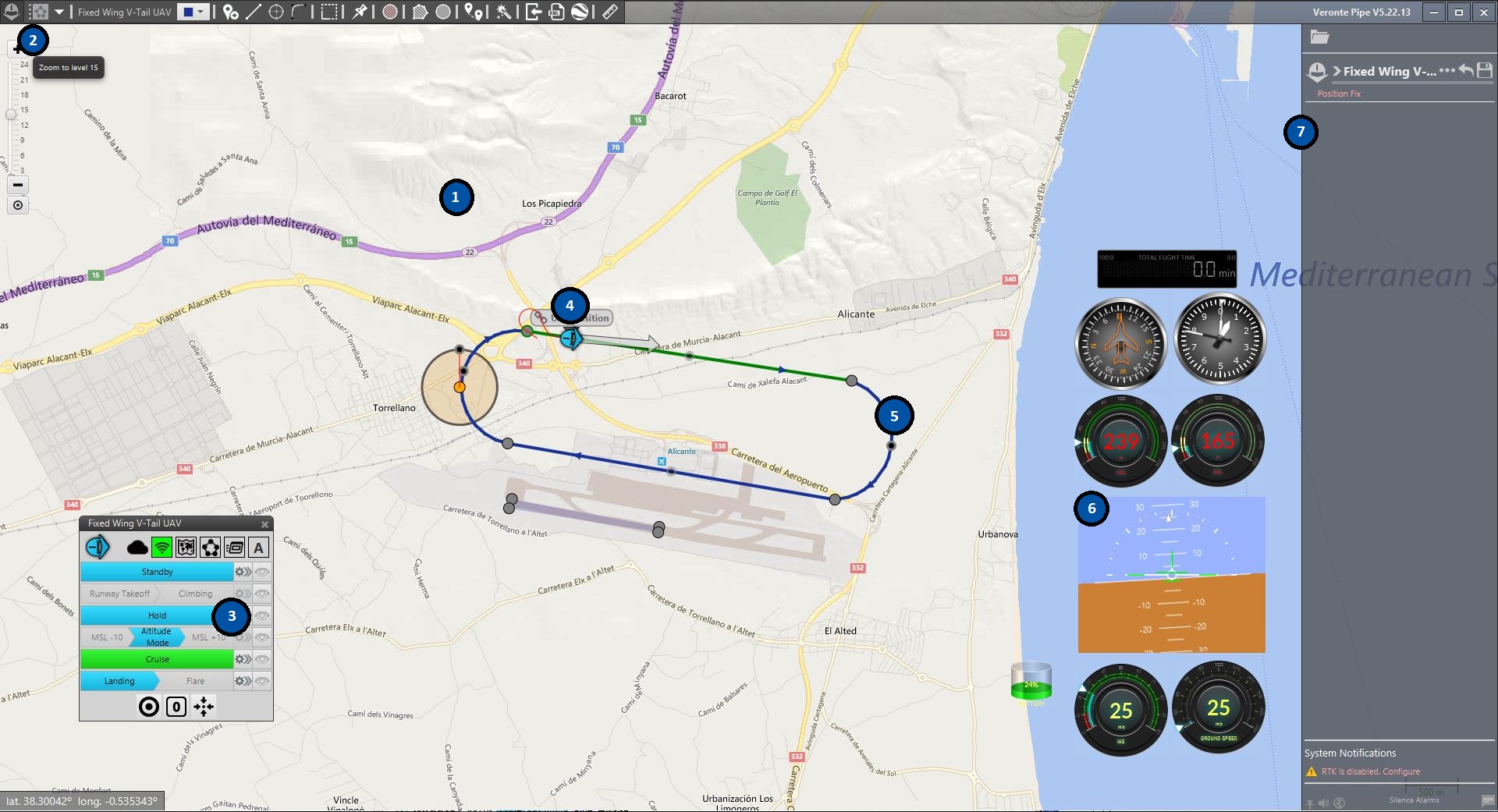
Task: Click the MSL -10 altitude step
Action: tap(107, 637)
